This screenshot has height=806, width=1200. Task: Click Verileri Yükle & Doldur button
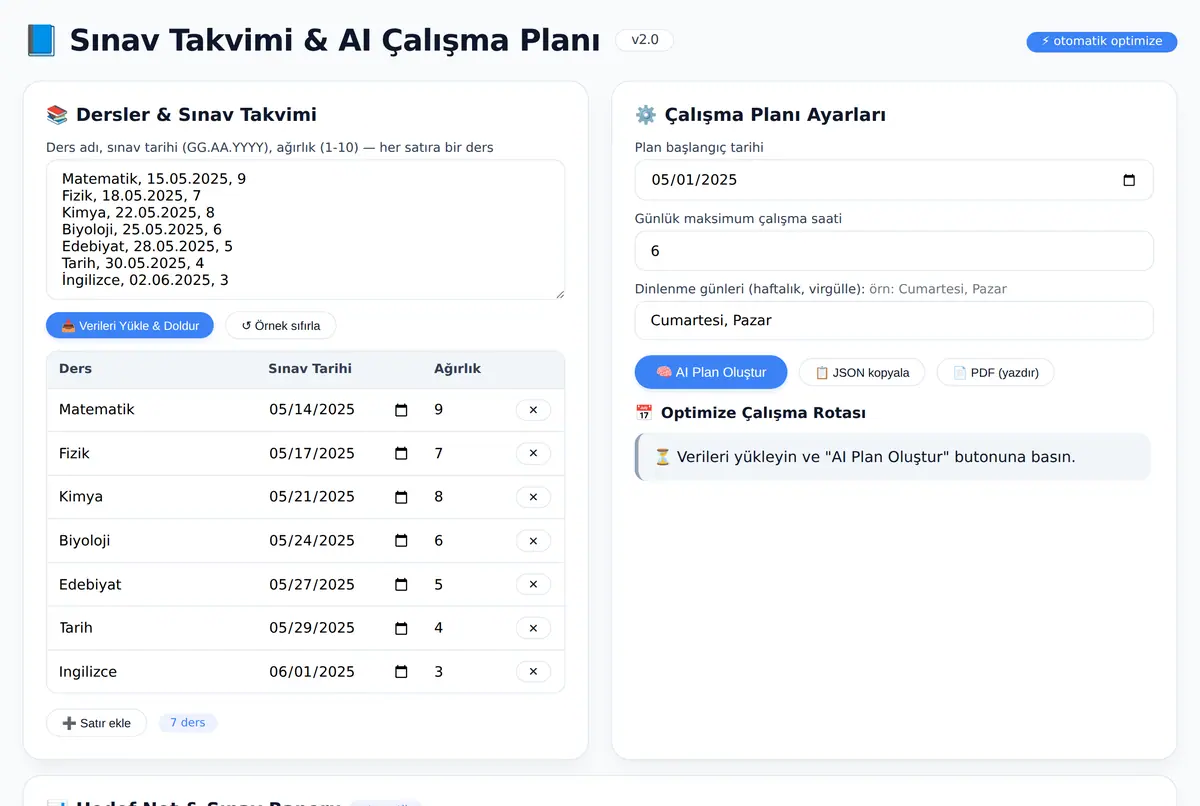pos(130,325)
